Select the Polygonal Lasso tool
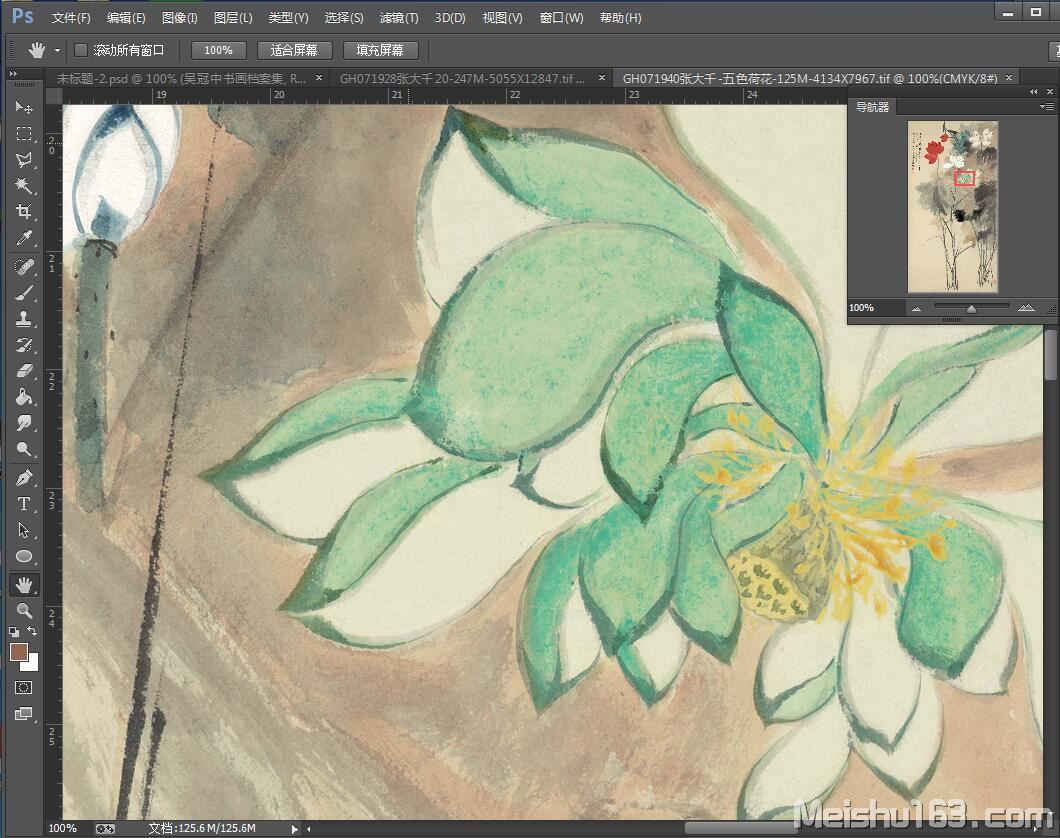Screen dimensions: 1060x838 pyautogui.click(x=24, y=160)
